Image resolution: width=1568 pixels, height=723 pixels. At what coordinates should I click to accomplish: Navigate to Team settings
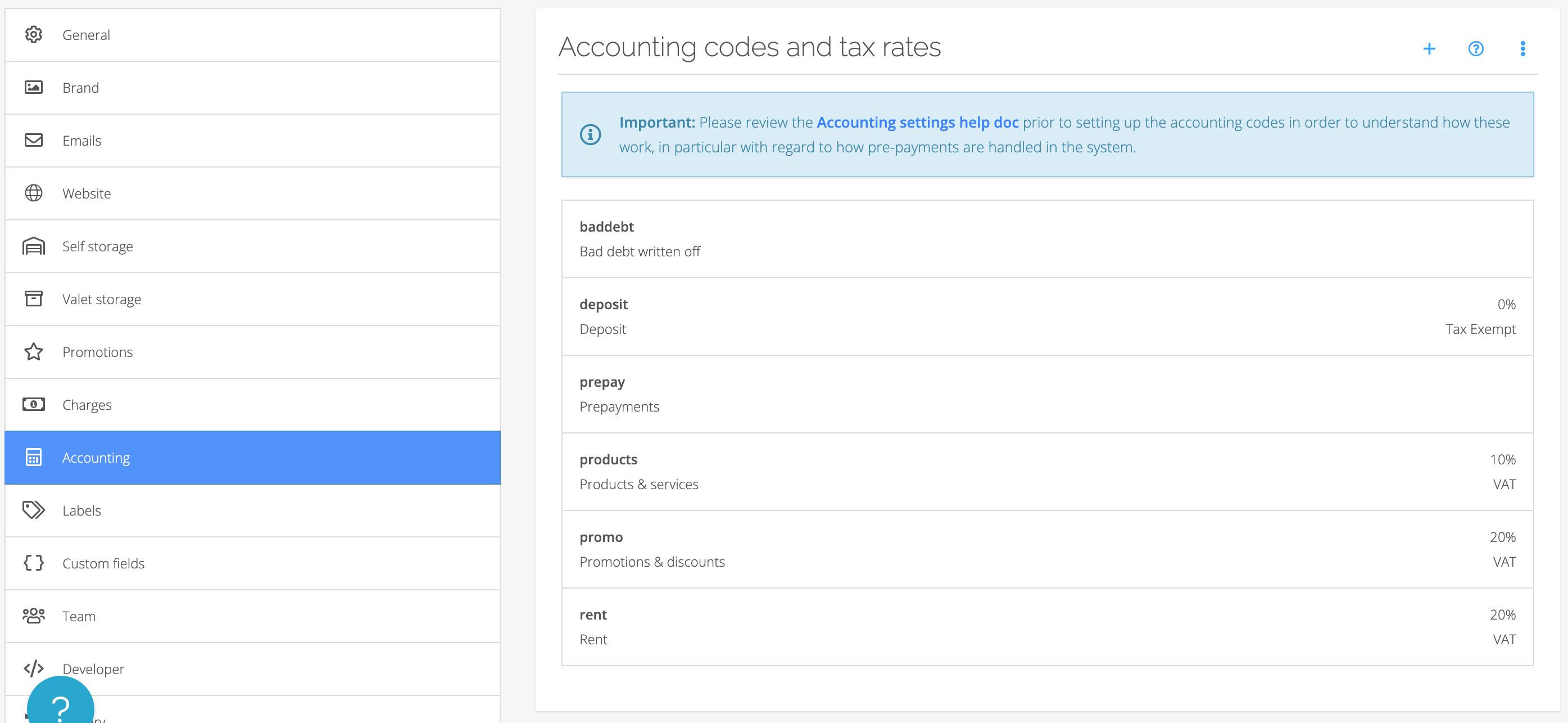click(x=79, y=616)
